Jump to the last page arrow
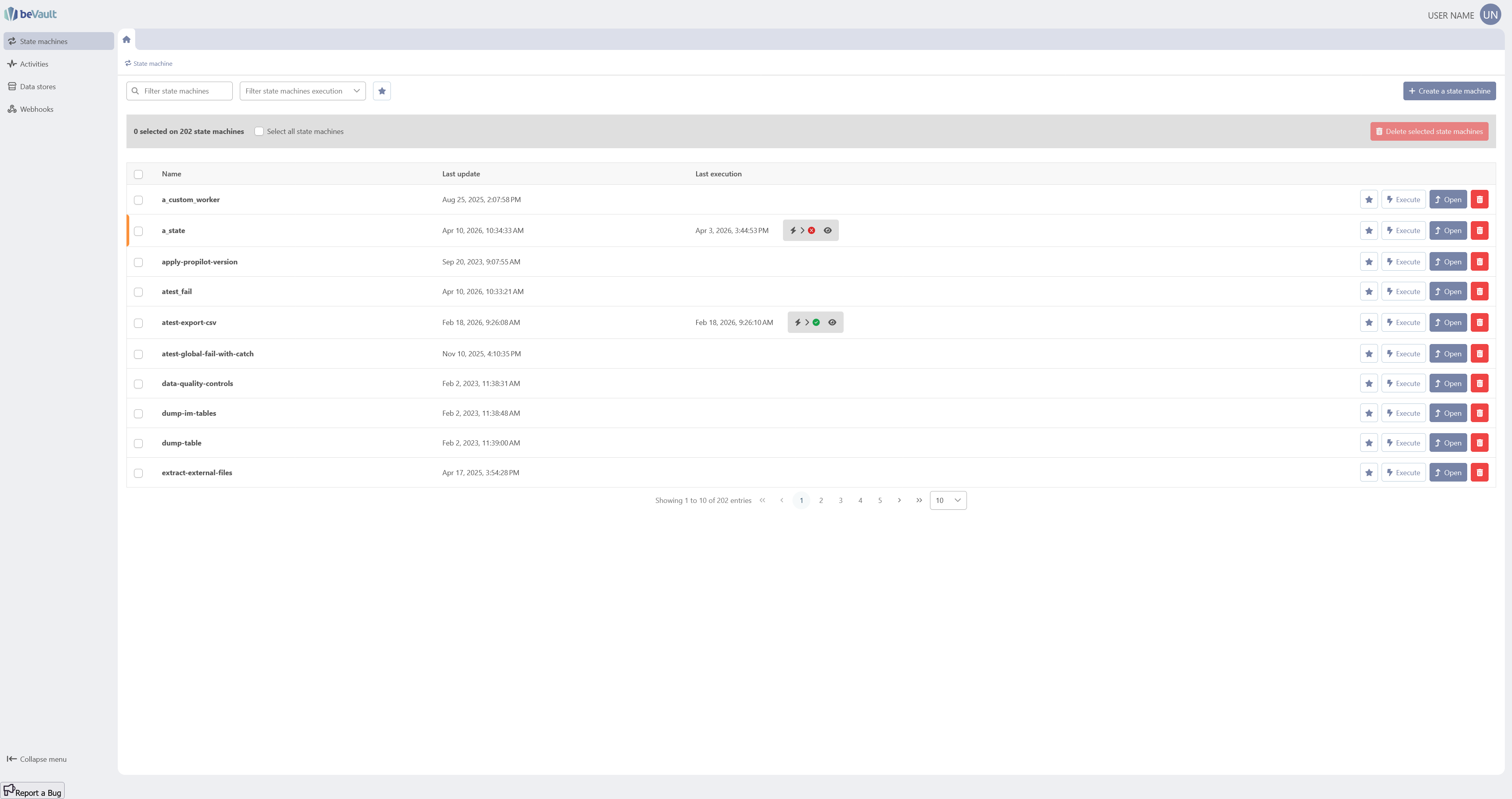 (919, 501)
